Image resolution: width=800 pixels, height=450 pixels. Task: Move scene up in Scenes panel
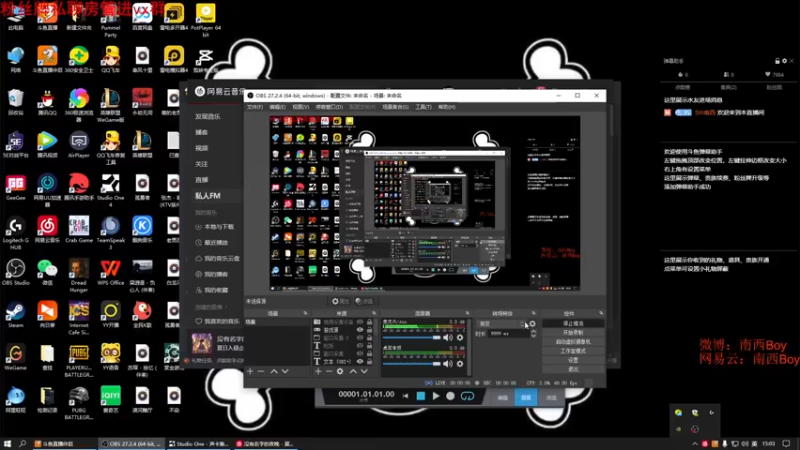click(274, 371)
